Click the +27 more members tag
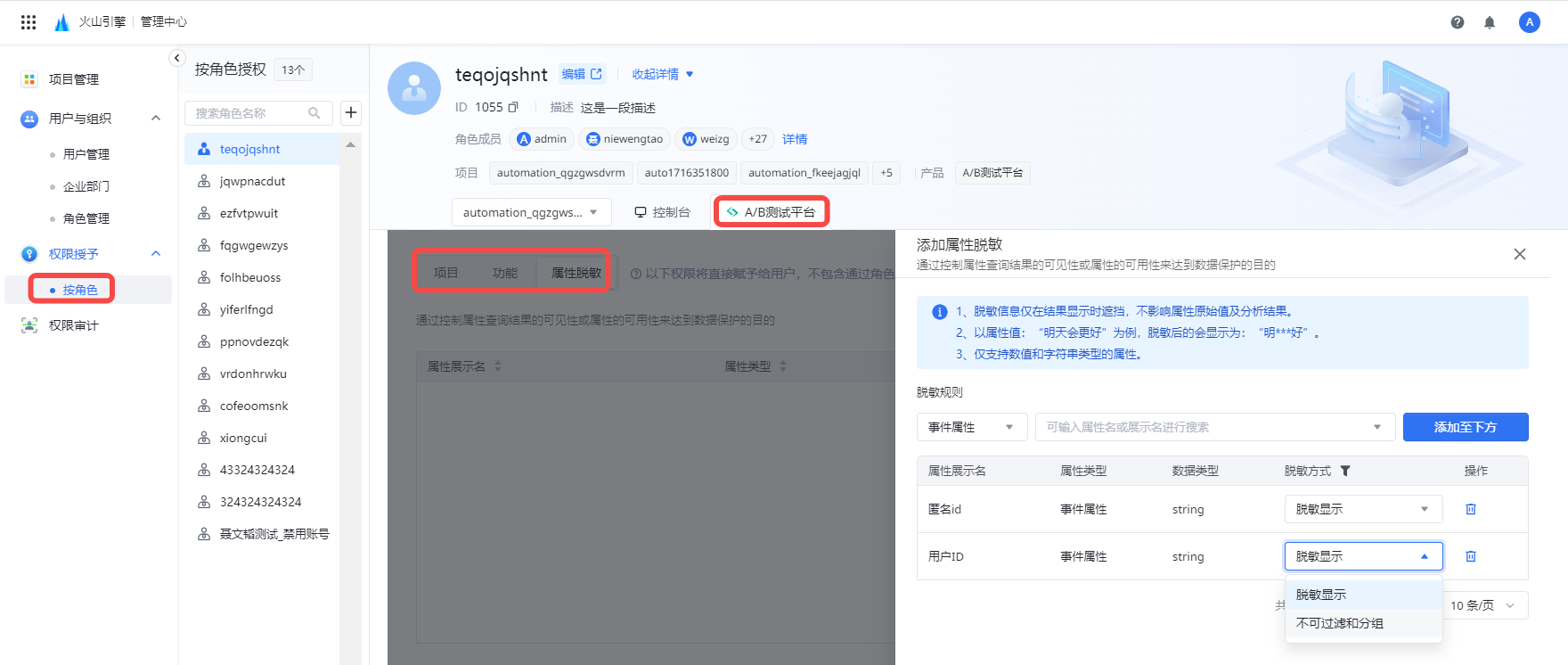The height and width of the screenshot is (665, 1568). click(x=758, y=139)
